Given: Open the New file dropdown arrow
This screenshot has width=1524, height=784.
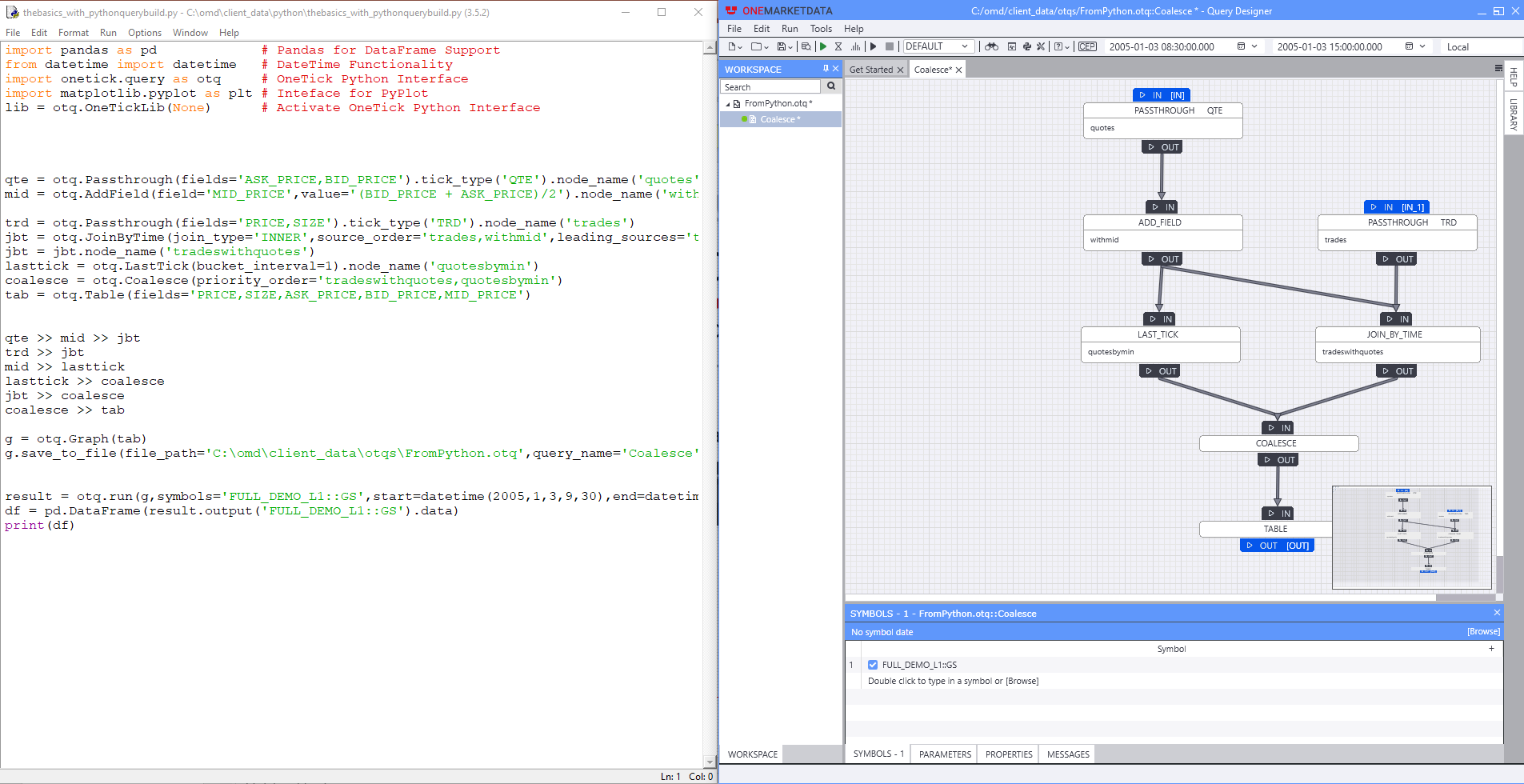Looking at the screenshot, I should [x=741, y=47].
